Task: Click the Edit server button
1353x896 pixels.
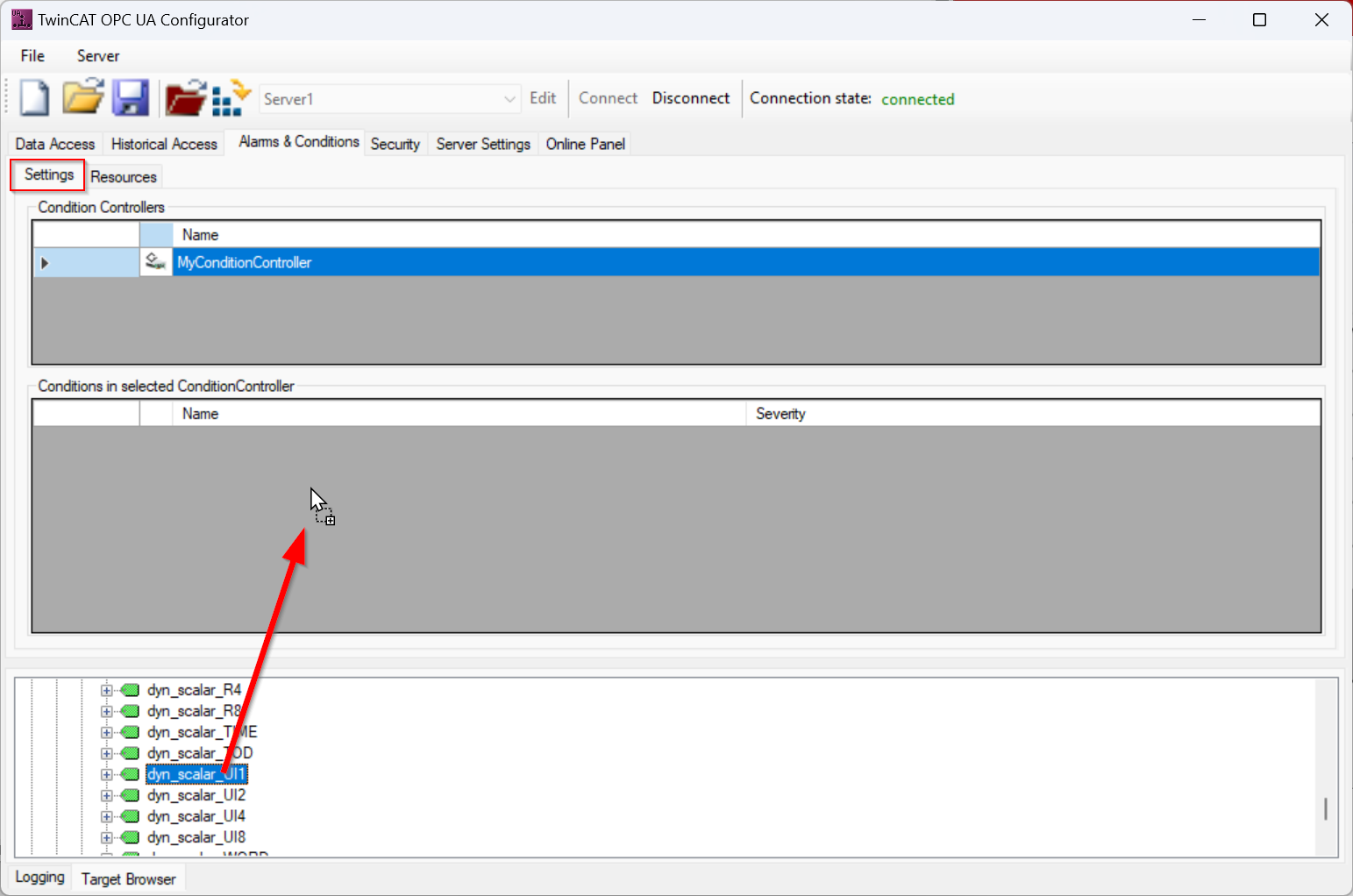Action: [543, 98]
